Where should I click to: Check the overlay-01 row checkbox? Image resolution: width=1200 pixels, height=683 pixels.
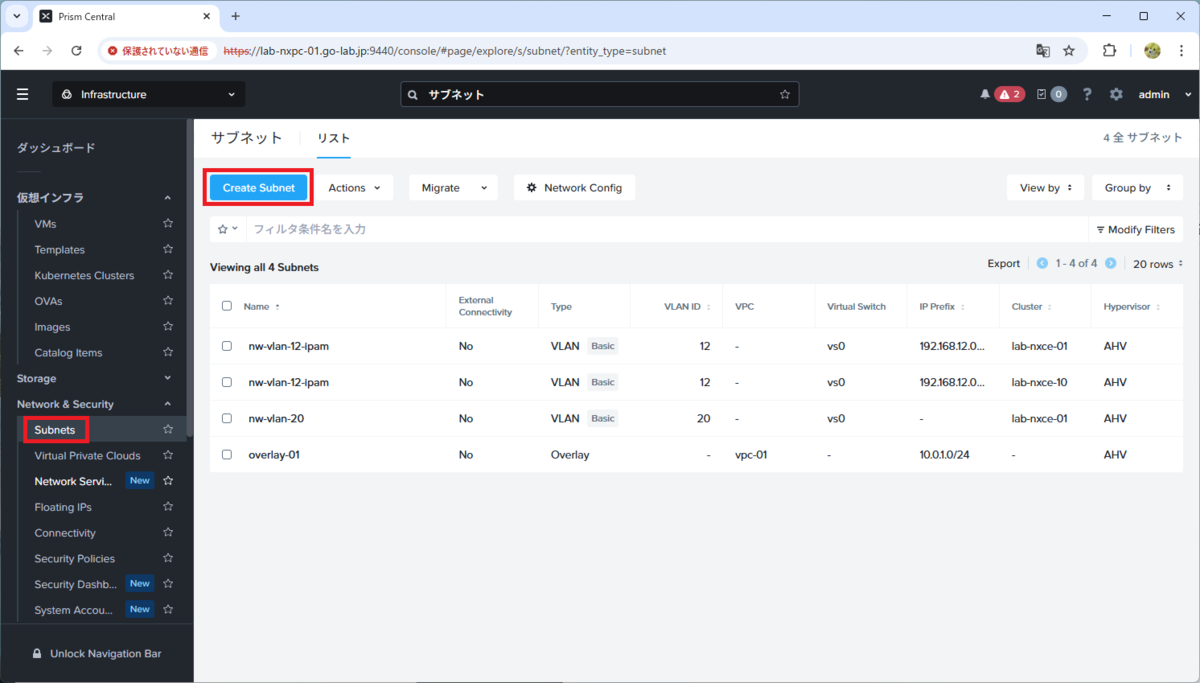(x=227, y=454)
